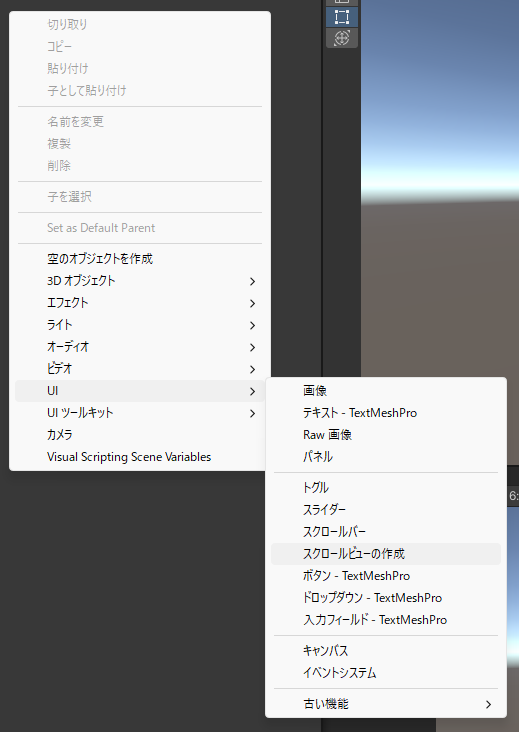Create a 画像 UI element

[386, 391]
